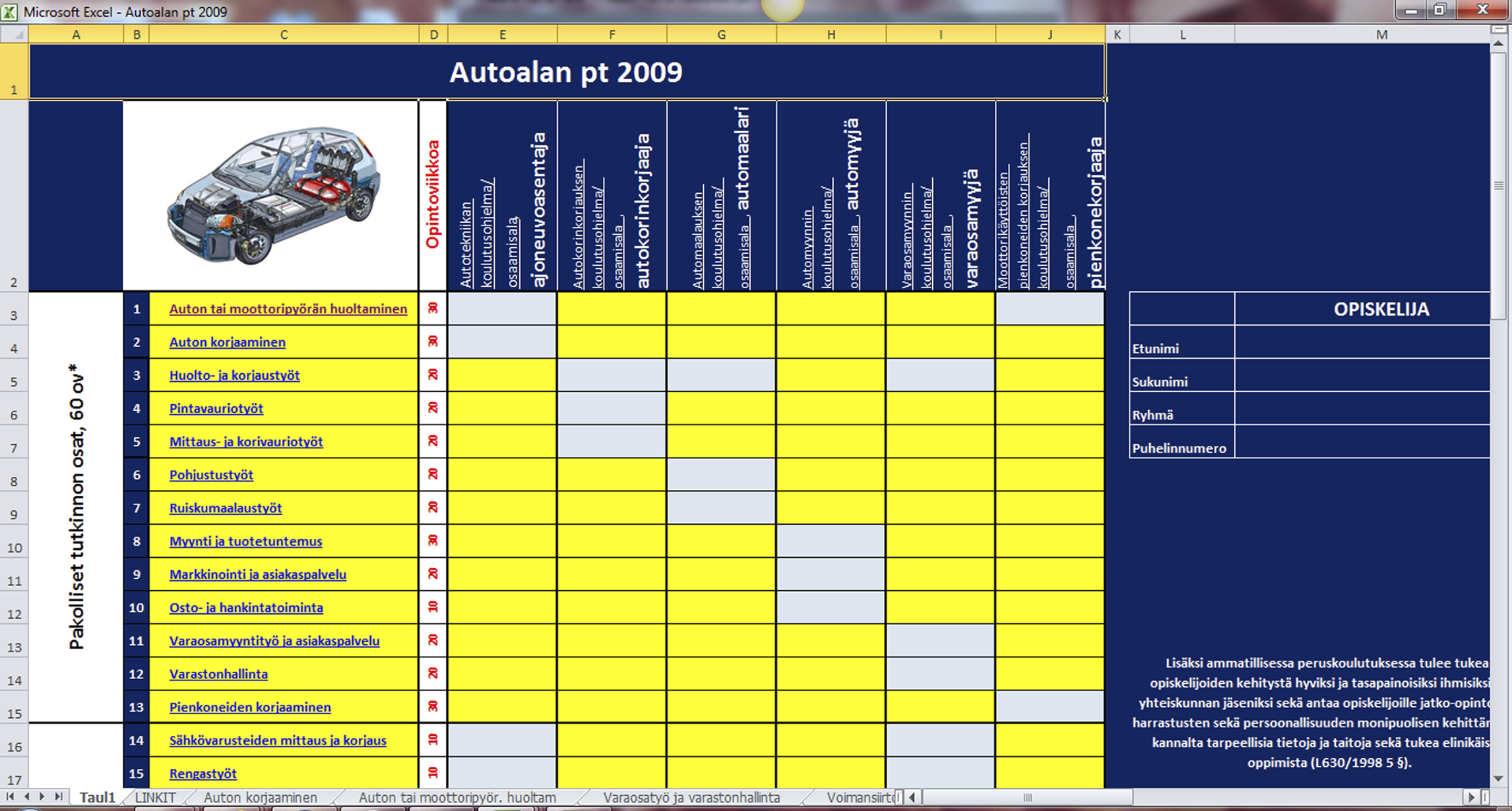Open the 'Varastonhallinta' link
1512x811 pixels.
coord(218,674)
